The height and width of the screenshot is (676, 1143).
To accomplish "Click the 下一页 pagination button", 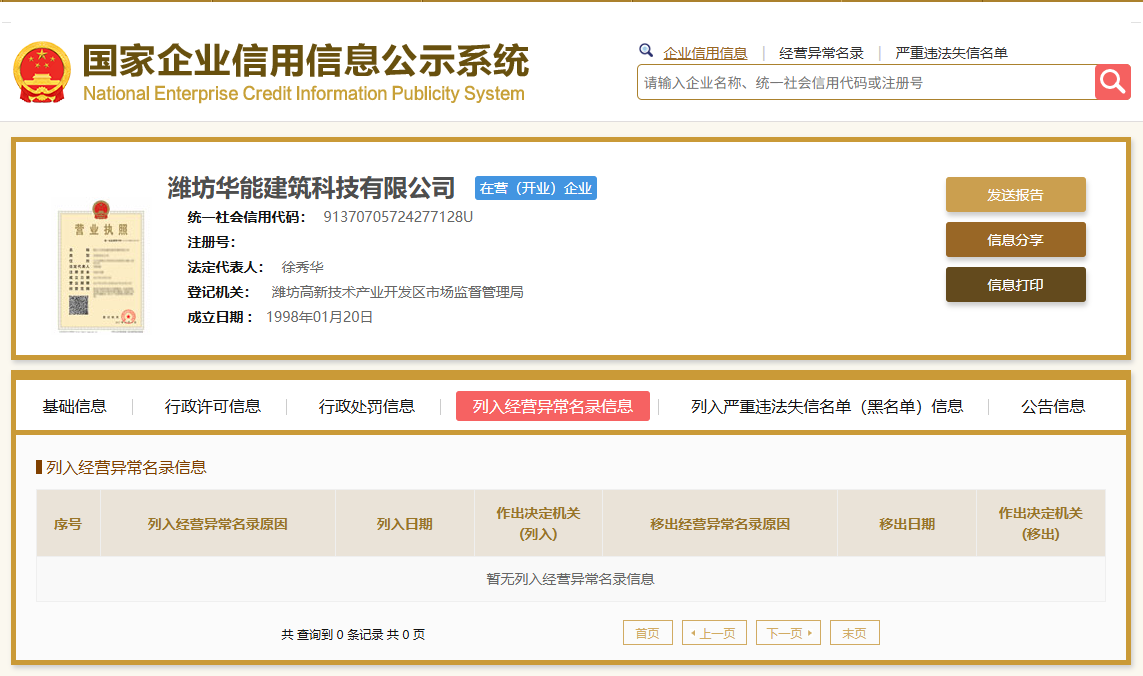I will pyautogui.click(x=788, y=633).
